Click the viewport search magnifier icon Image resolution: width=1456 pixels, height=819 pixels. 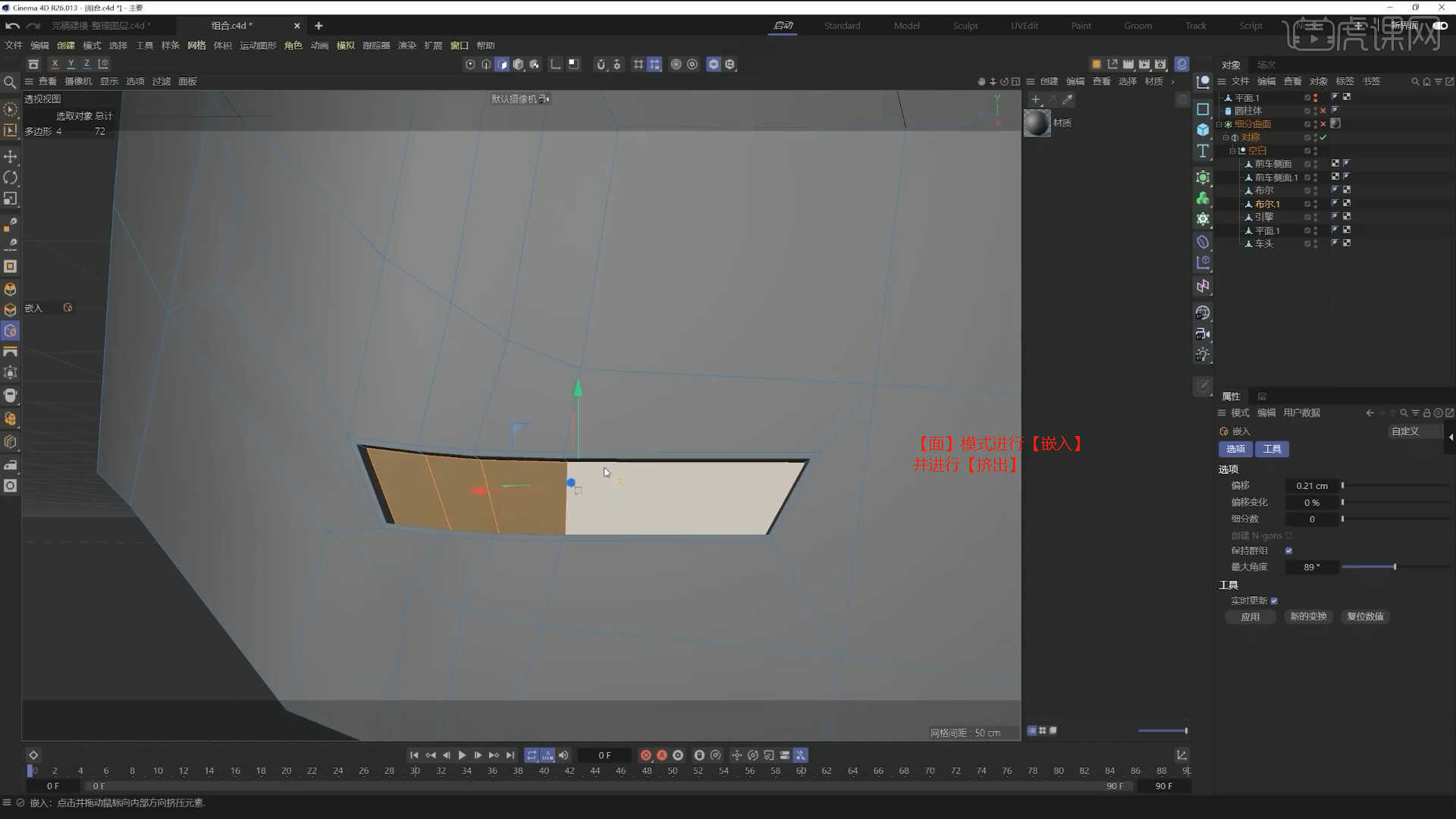point(10,82)
